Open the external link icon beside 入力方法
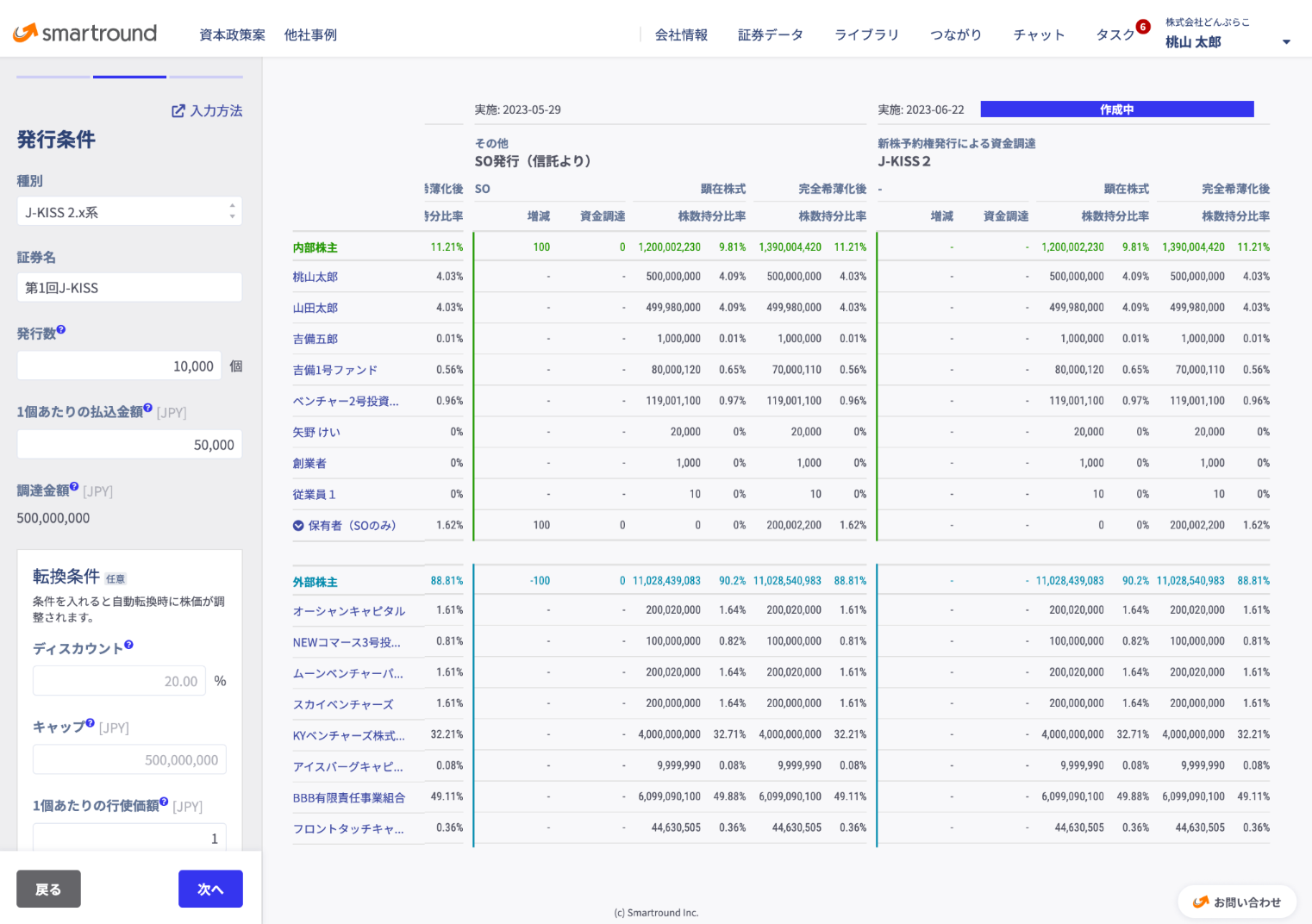This screenshot has width=1312, height=924. pos(178,111)
